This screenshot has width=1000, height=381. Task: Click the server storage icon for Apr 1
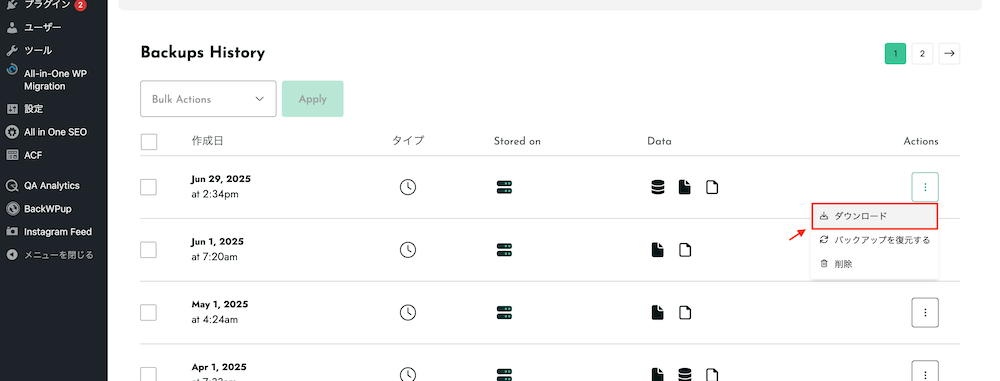click(x=504, y=375)
